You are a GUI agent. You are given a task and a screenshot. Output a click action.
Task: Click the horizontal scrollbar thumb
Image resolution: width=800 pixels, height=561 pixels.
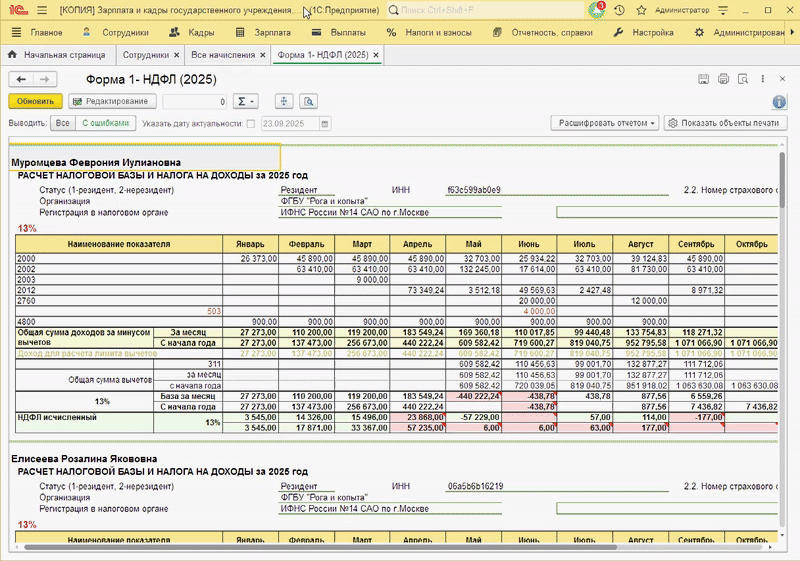coord(320,547)
